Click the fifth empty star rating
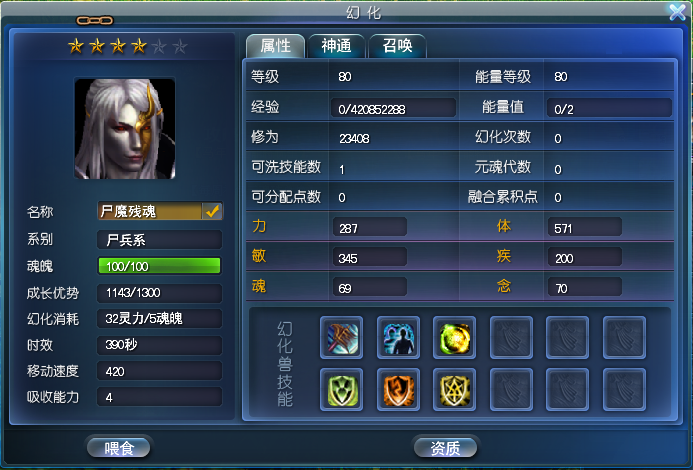This screenshot has width=693, height=470. pyautogui.click(x=159, y=46)
